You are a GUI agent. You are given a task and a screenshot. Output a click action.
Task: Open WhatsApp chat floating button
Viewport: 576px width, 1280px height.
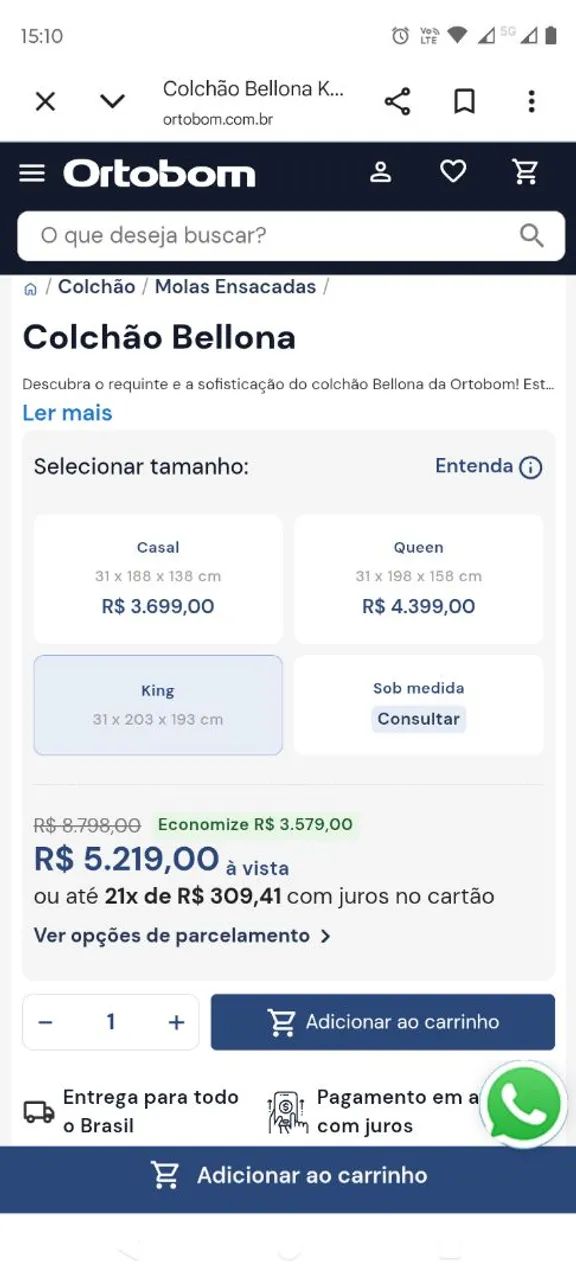523,1105
